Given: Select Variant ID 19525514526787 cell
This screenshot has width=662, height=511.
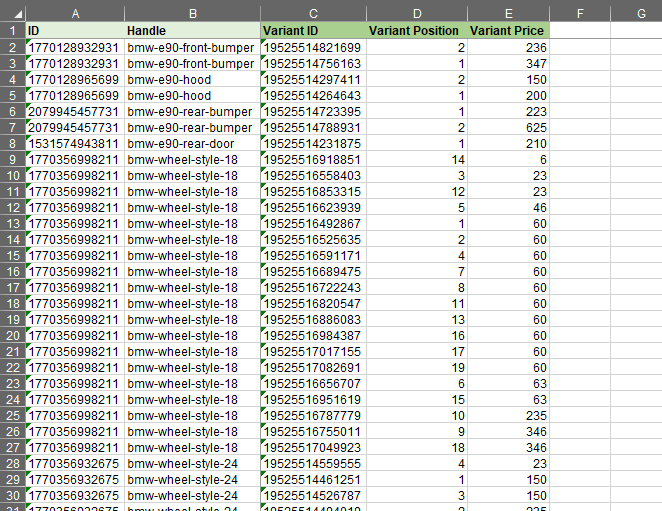Looking at the screenshot, I should point(313,495).
